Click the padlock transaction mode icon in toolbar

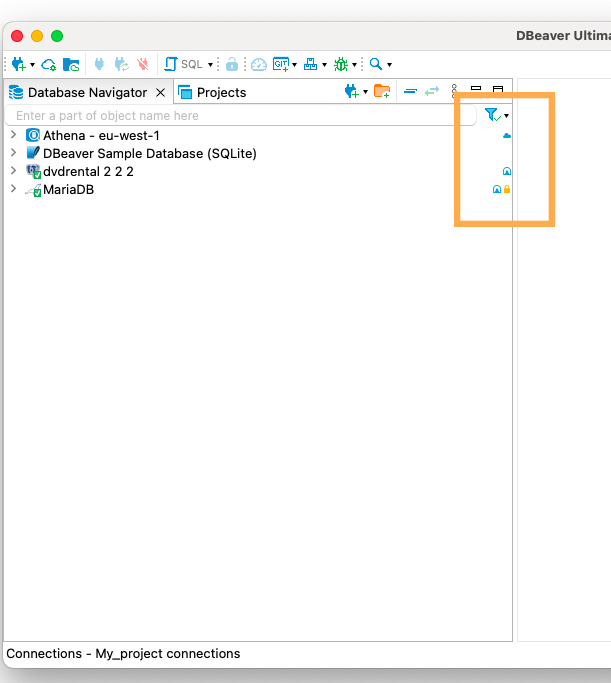tap(232, 64)
